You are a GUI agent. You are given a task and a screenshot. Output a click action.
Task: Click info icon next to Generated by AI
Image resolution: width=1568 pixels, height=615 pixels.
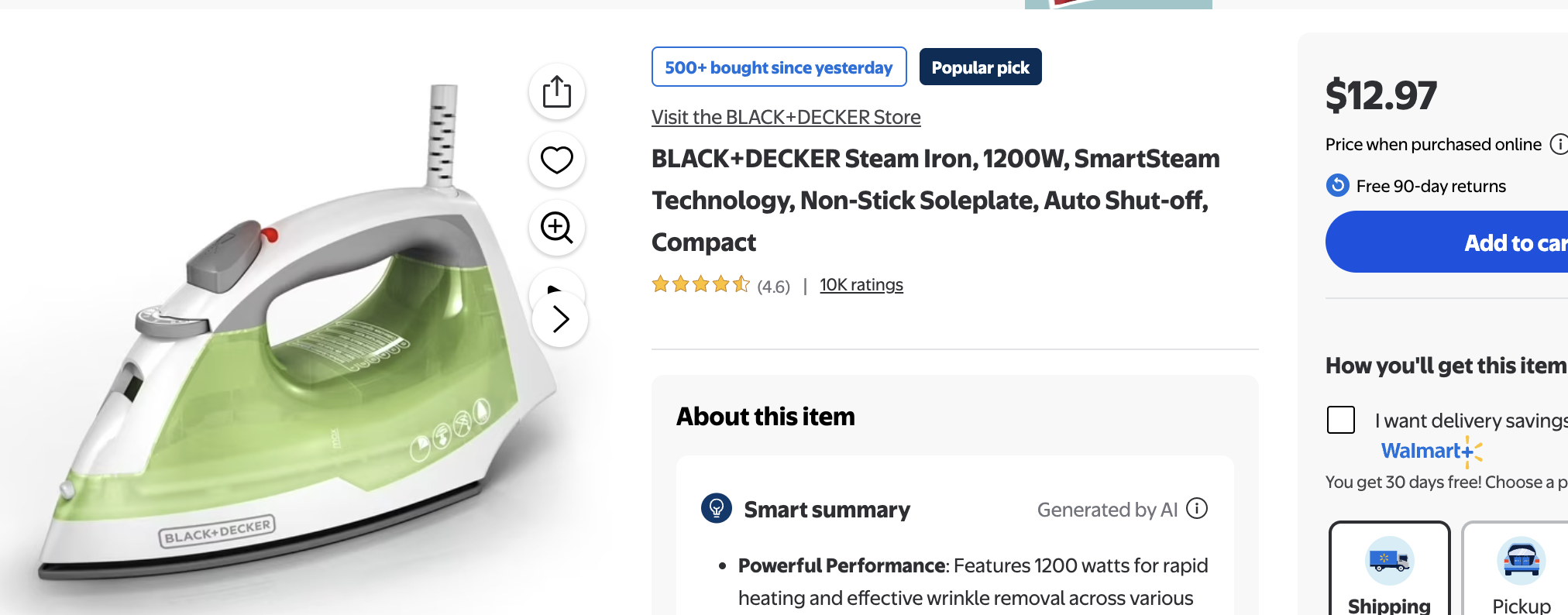pyautogui.click(x=1197, y=509)
